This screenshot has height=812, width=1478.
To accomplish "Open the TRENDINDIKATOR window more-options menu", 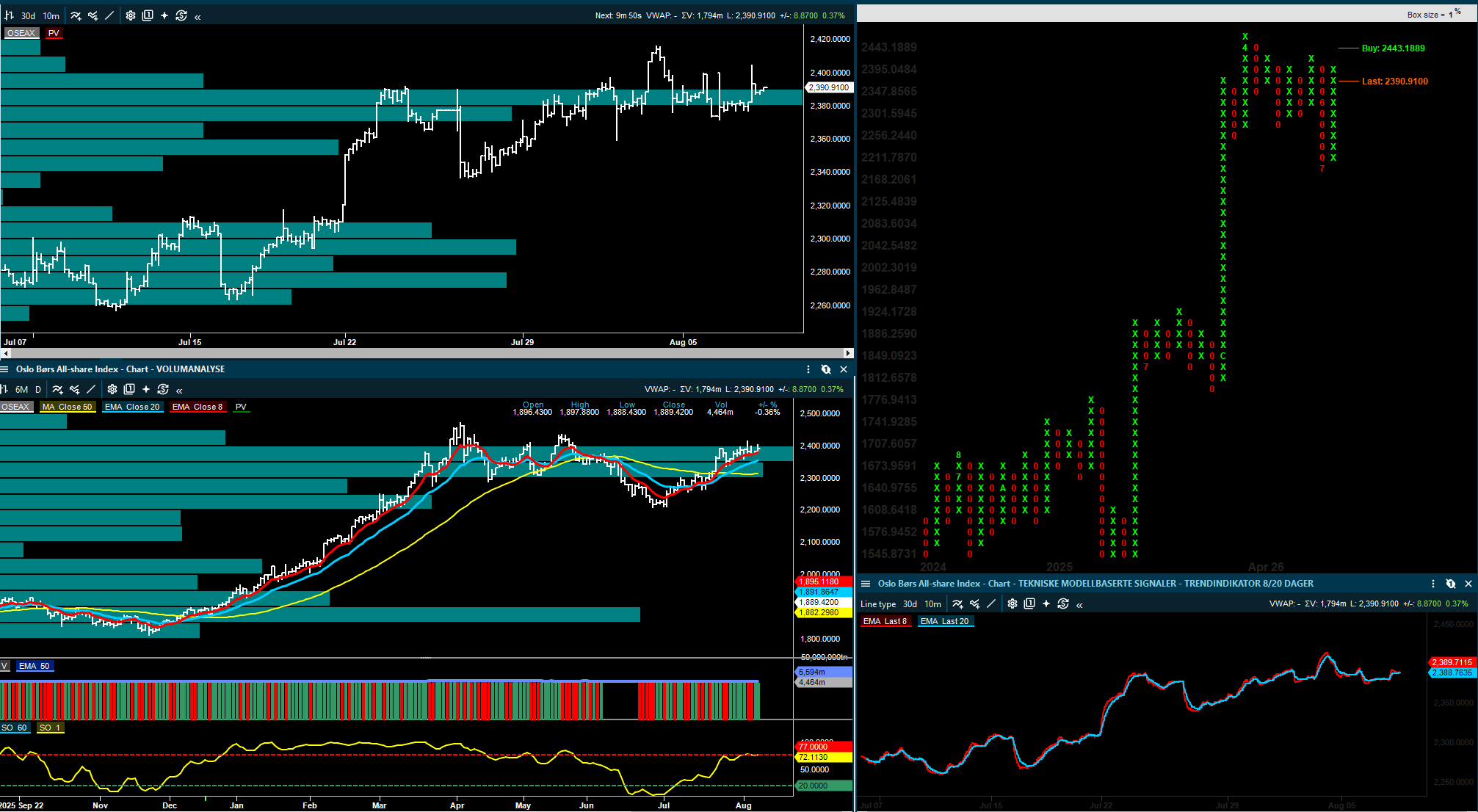I will [1433, 584].
